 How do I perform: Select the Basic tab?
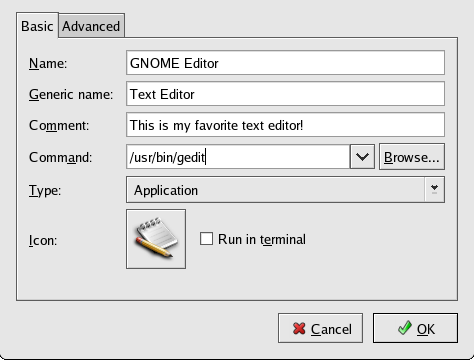pos(37,26)
